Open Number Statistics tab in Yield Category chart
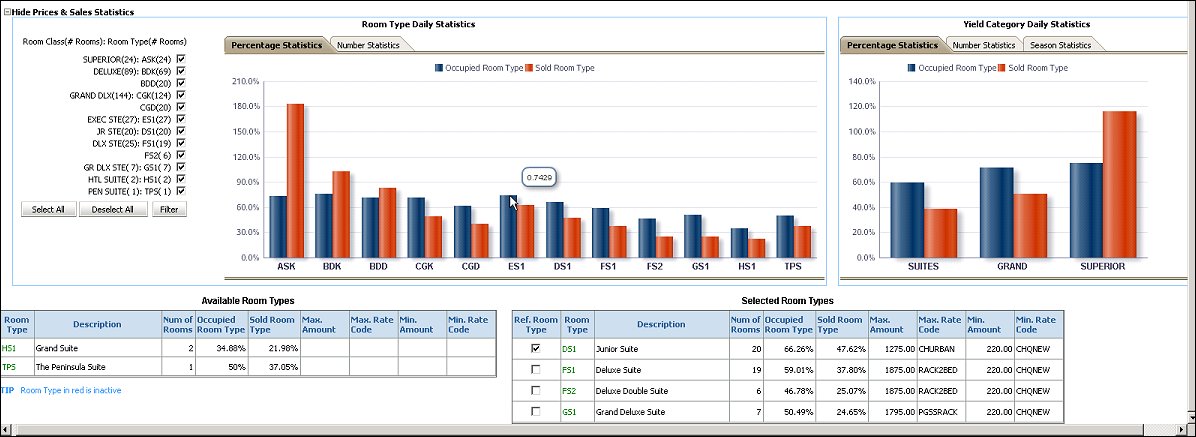The width and height of the screenshot is (1196, 437). click(983, 45)
